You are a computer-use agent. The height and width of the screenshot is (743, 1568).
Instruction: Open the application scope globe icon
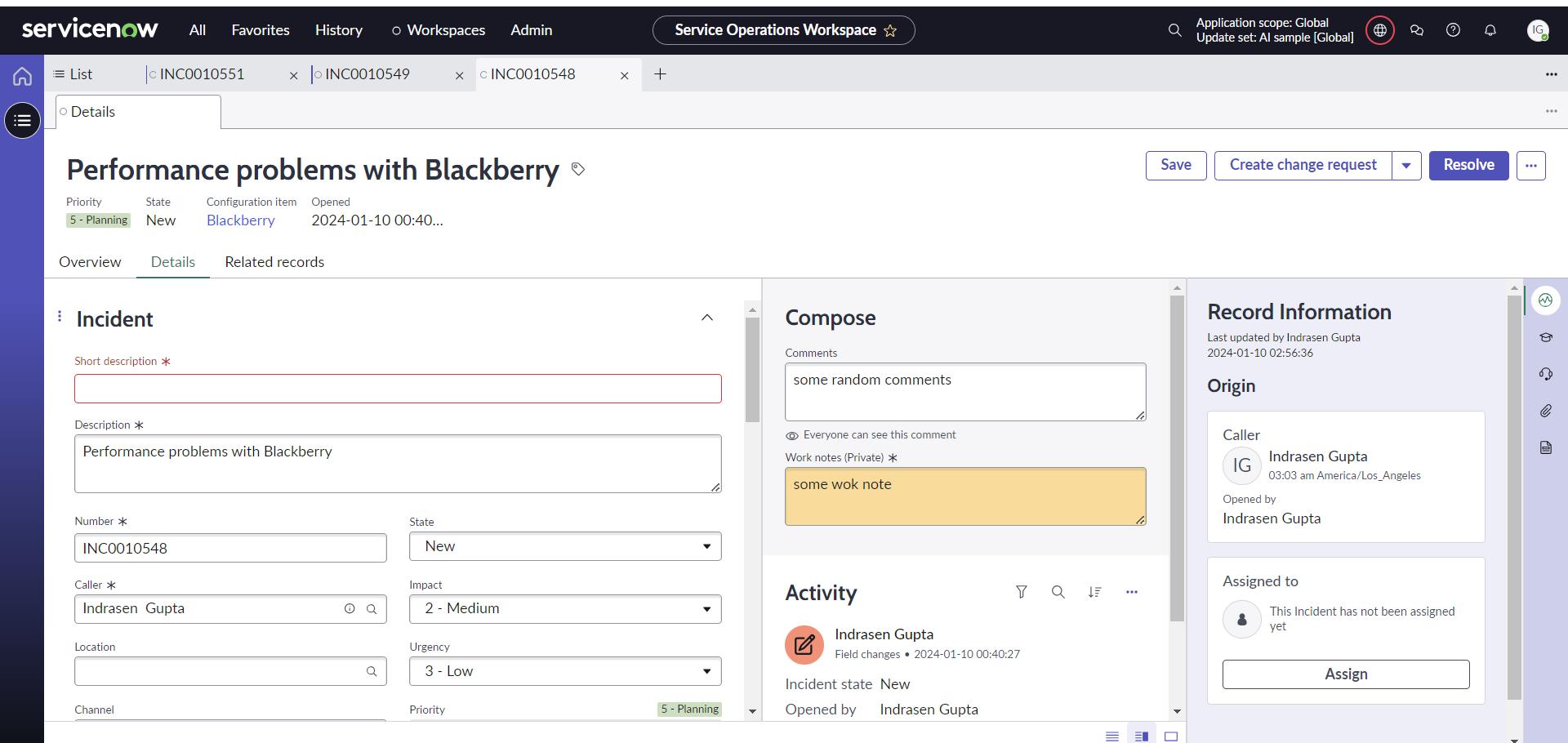(x=1380, y=30)
